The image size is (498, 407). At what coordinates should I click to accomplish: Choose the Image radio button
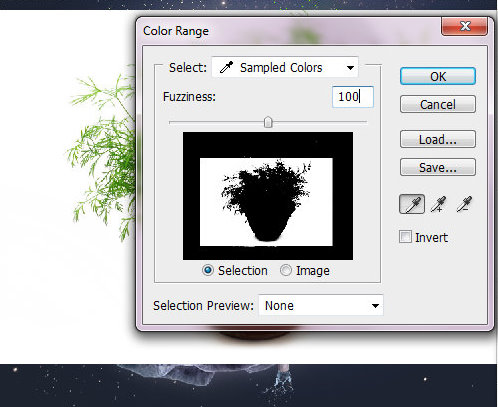pyautogui.click(x=286, y=270)
